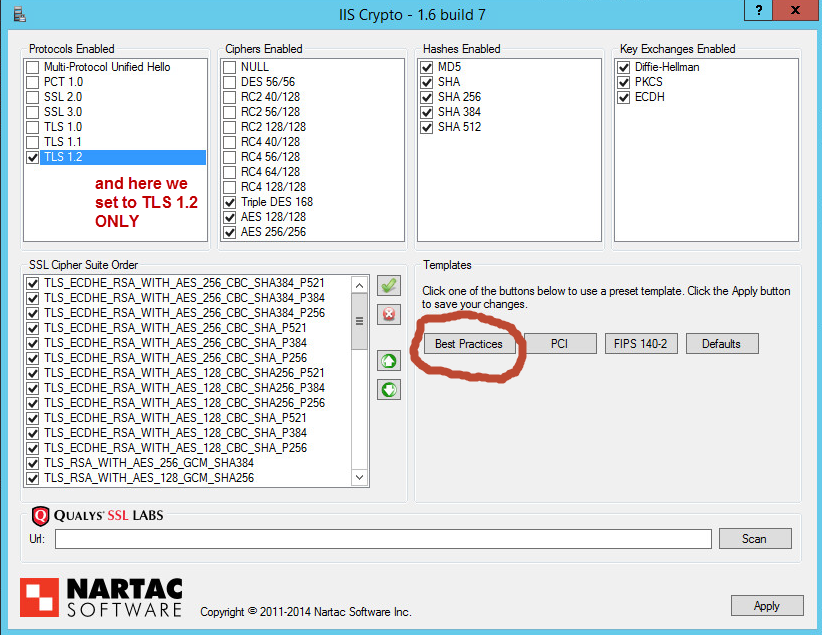822x635 pixels.
Task: Uncheck TLS_ECDHE_RSA_WITH_AES_256_CBC_SHA384_P384 suite
Action: [x=33, y=298]
